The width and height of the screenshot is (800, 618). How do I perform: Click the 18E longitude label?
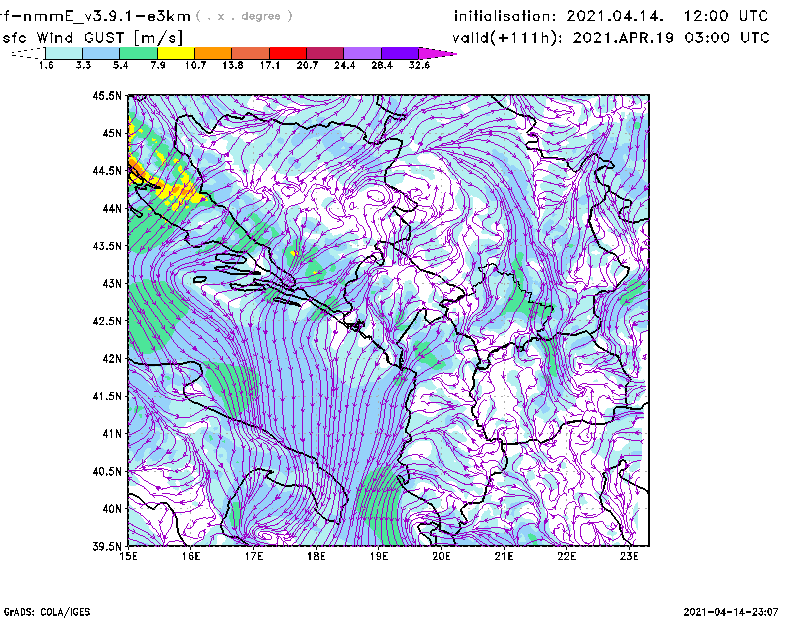coord(316,556)
